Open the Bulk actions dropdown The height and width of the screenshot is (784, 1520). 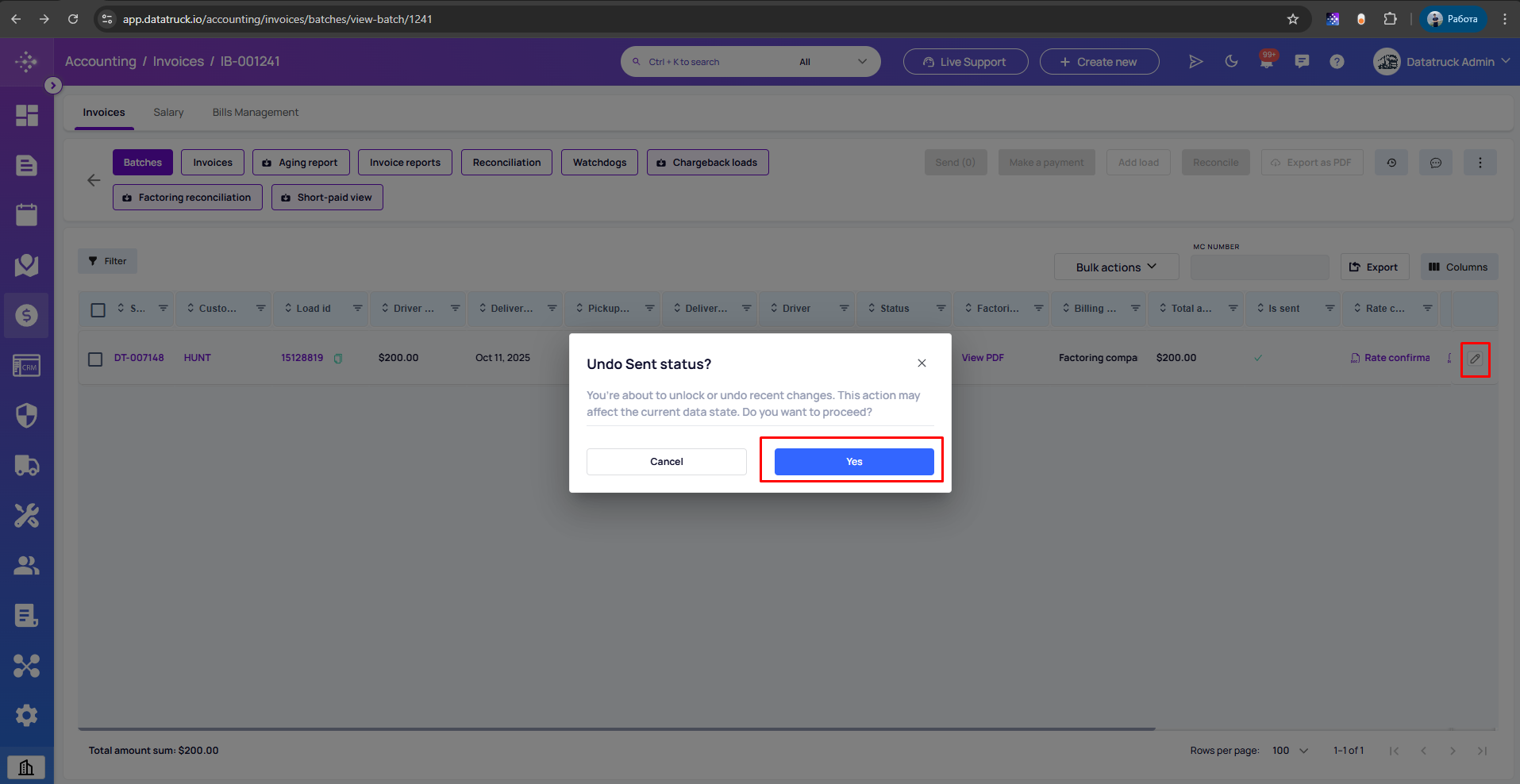[1116, 267]
